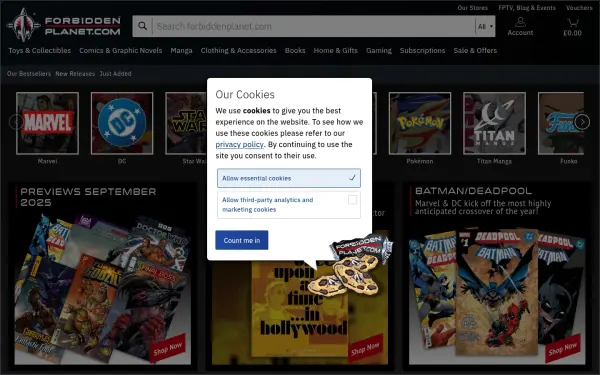The image size is (600, 375).
Task: Open the New Releases link
Action: click(75, 73)
